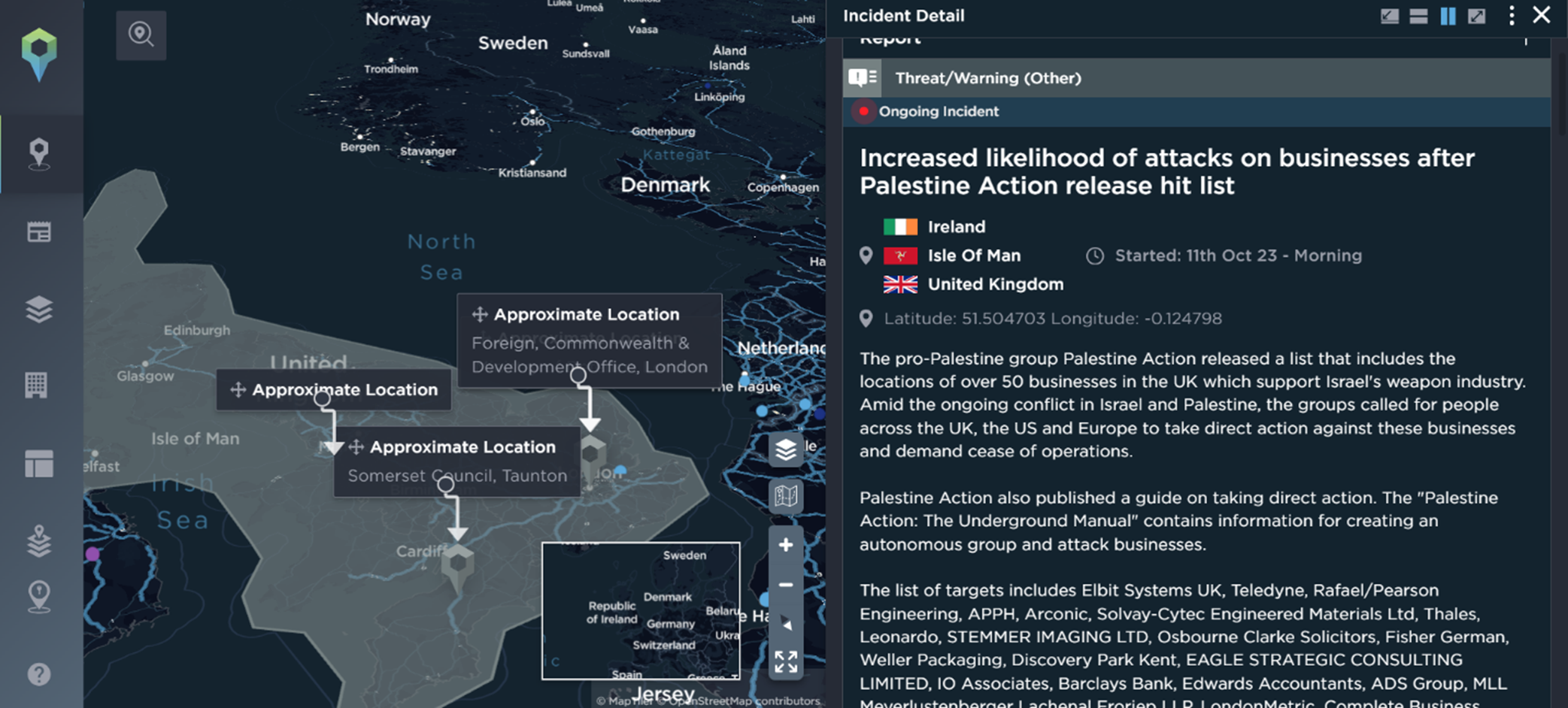The width and height of the screenshot is (1568, 708).
Task: Open the map search tool
Action: 141,35
